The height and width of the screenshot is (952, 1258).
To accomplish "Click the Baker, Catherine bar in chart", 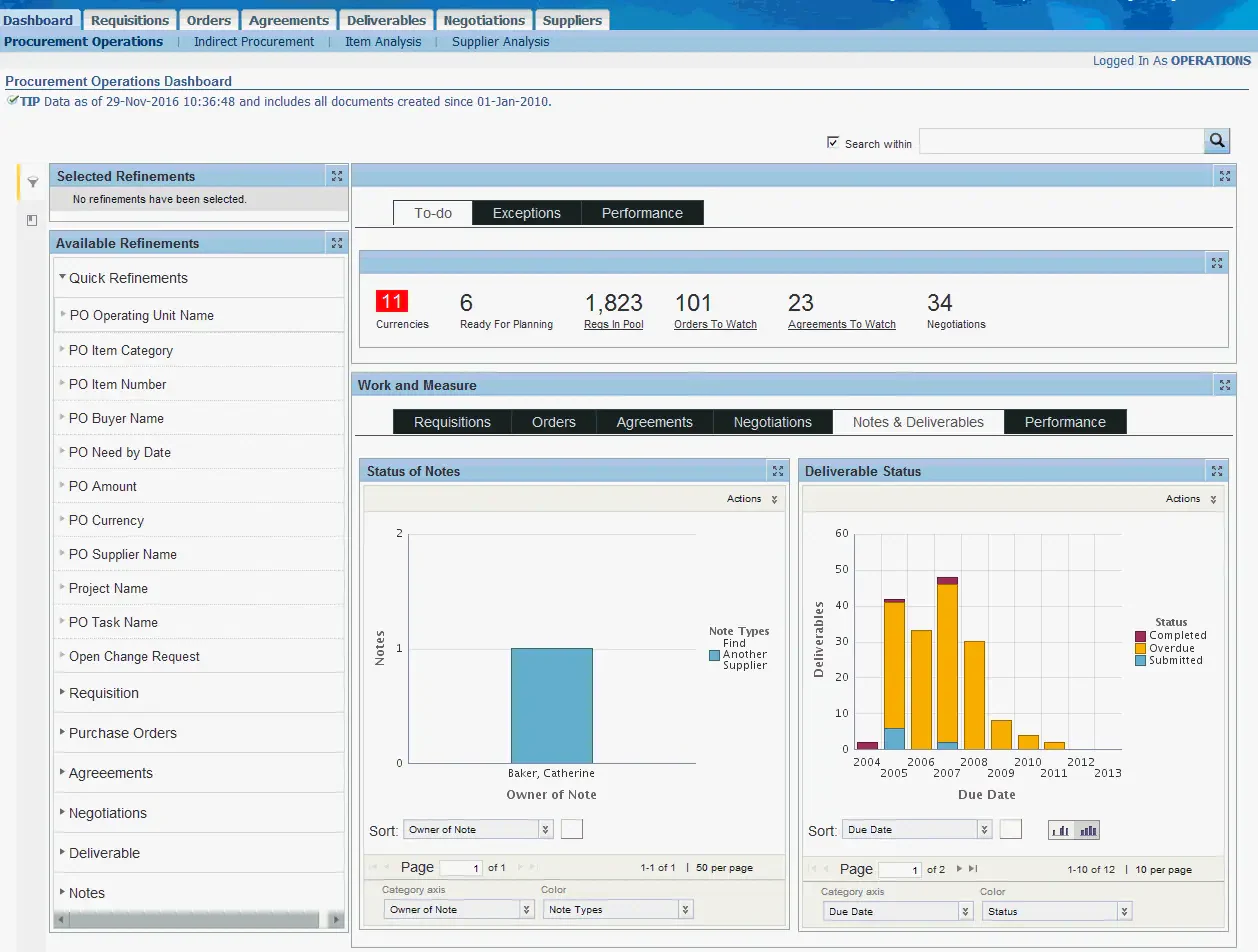I will (551, 706).
